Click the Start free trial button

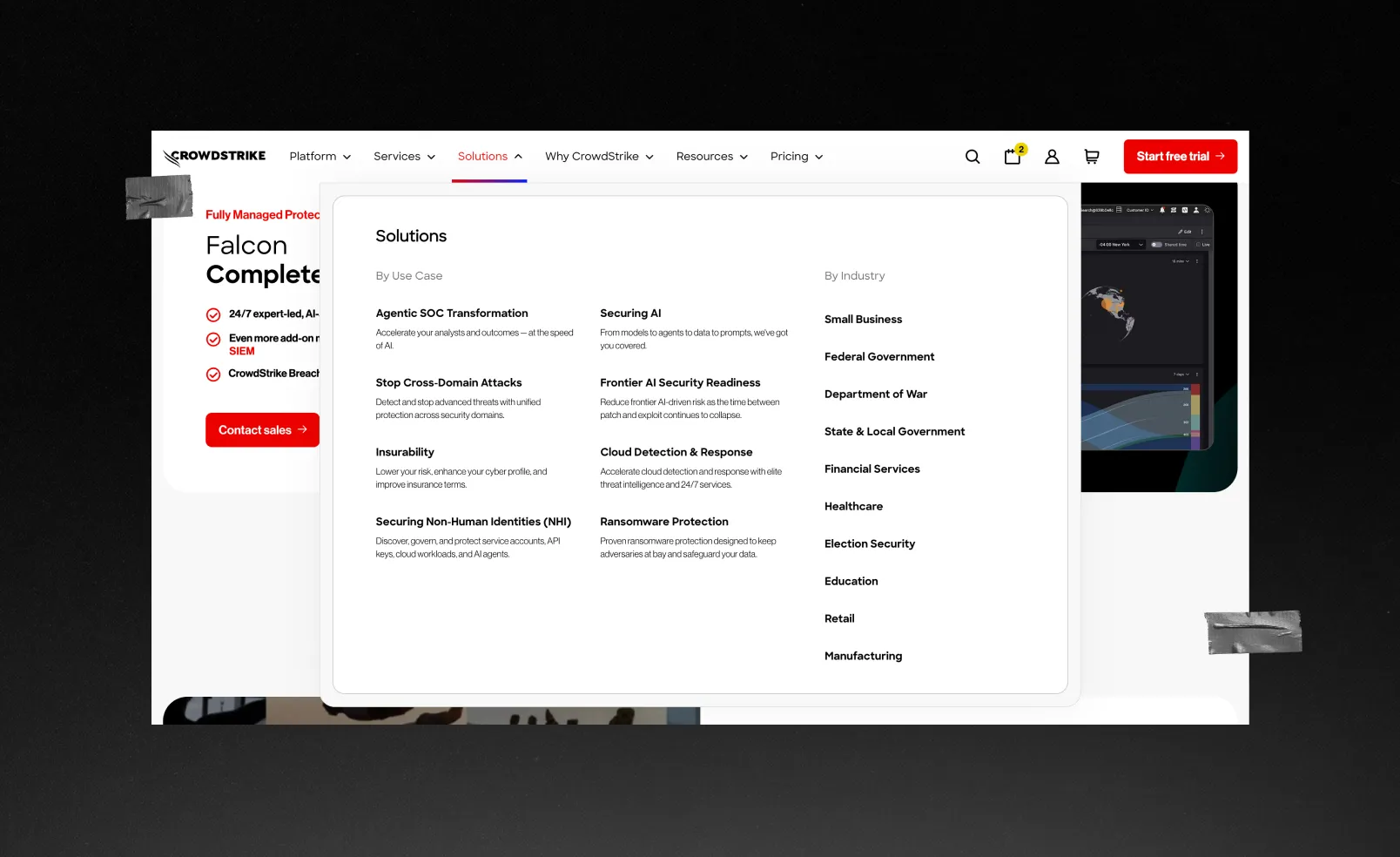1181,157
